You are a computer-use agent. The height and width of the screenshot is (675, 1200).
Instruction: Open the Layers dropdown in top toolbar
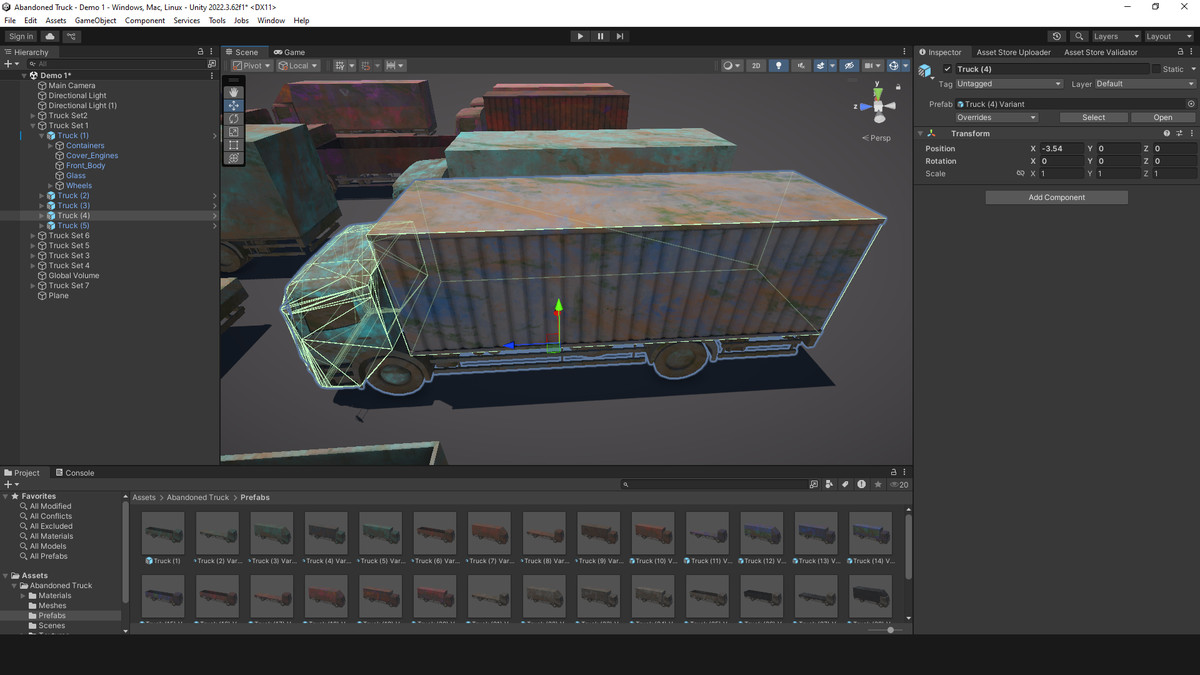pos(1115,36)
